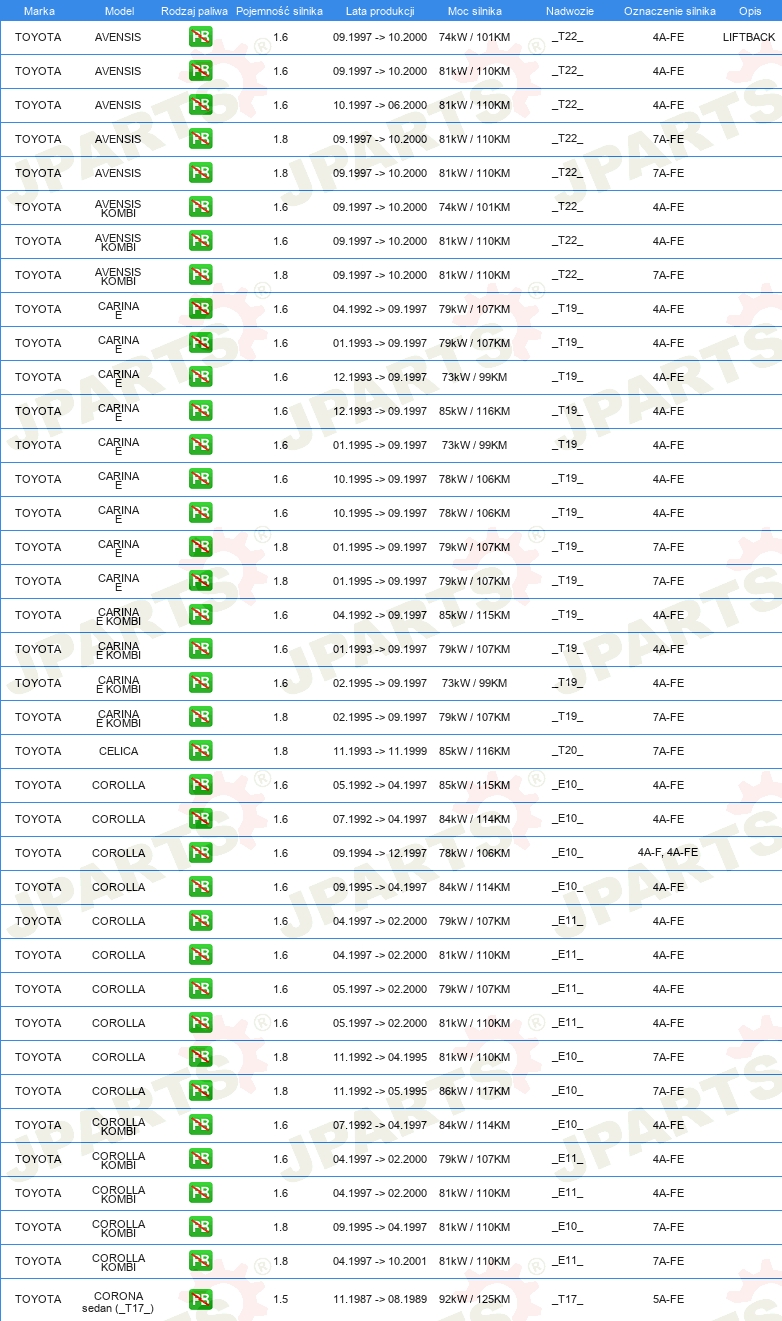Screen dimensions: 782x1321
Task: Click the fuel icon for COROLLA 09.1995 -> 04.1997 1.6
Action: pyautogui.click(x=200, y=887)
